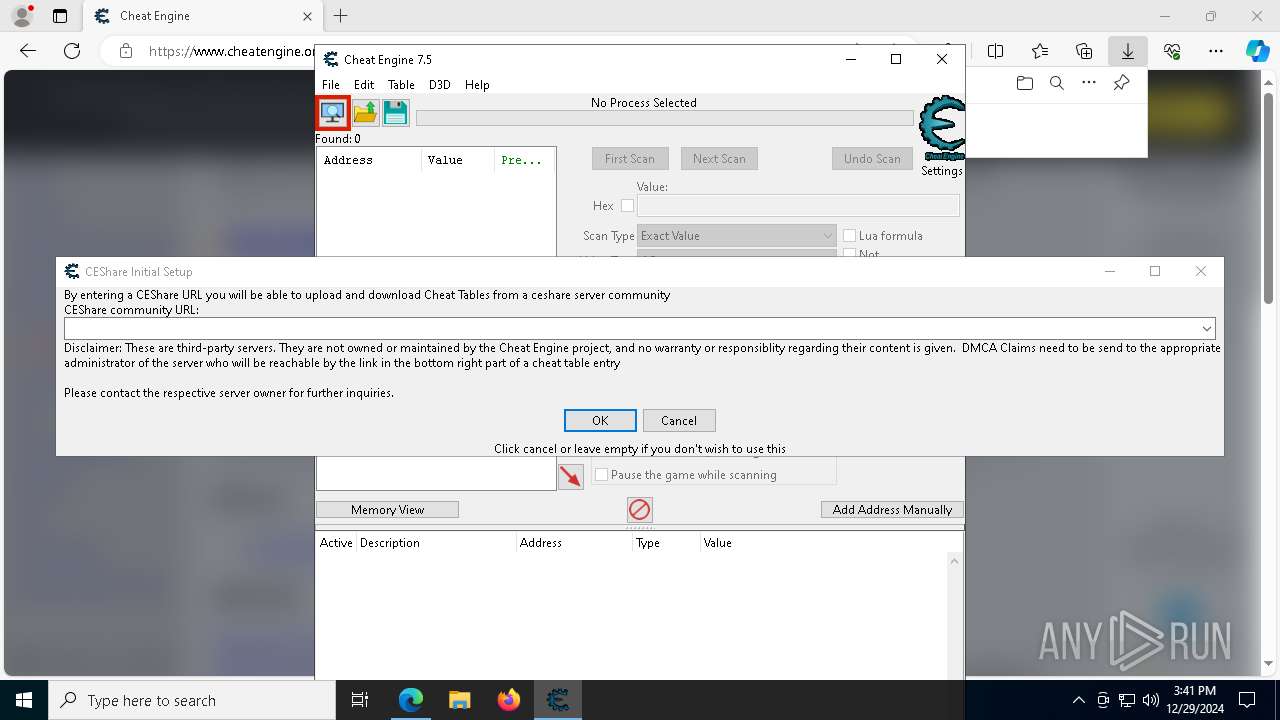Screen dimensions: 1280x720
Task: Click OK in CEShare Initial Setup
Action: point(600,421)
